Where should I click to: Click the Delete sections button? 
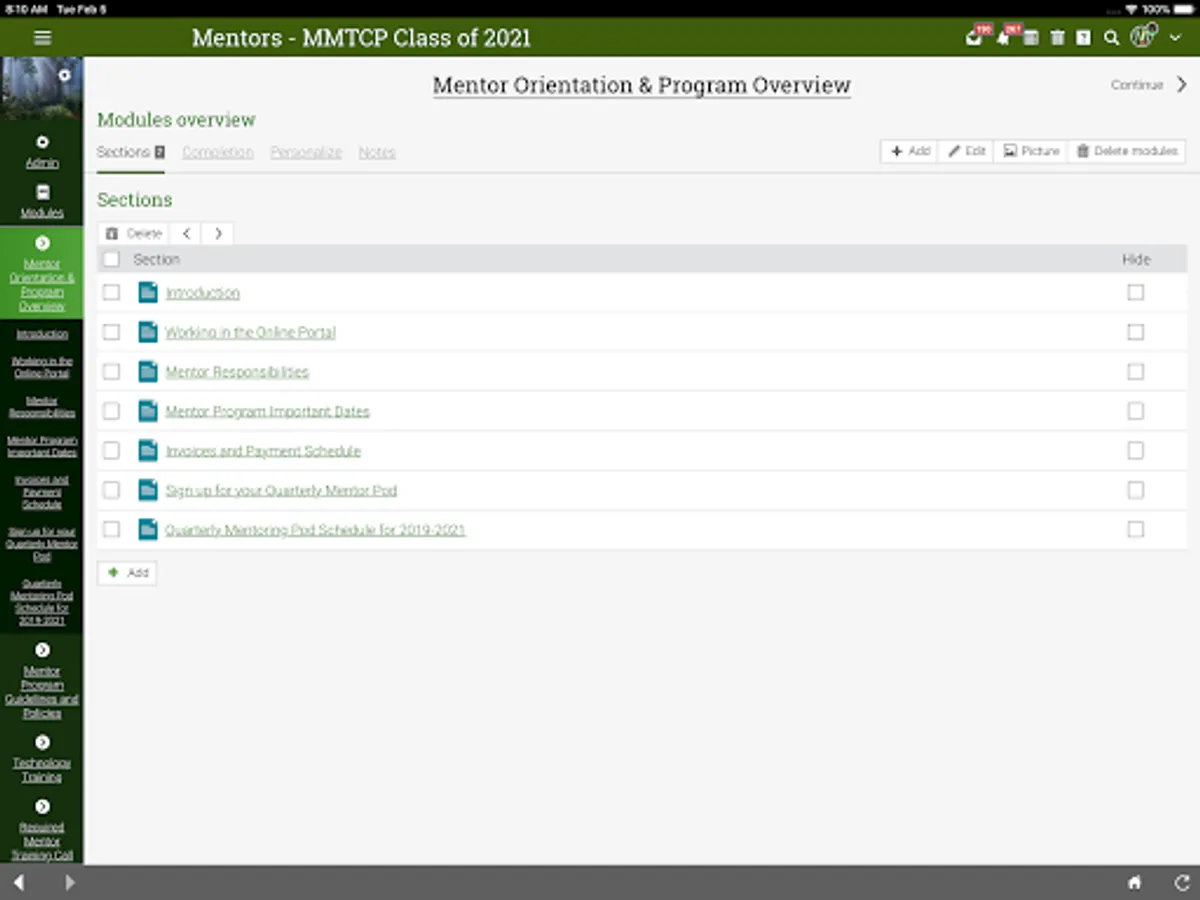[x=134, y=233]
